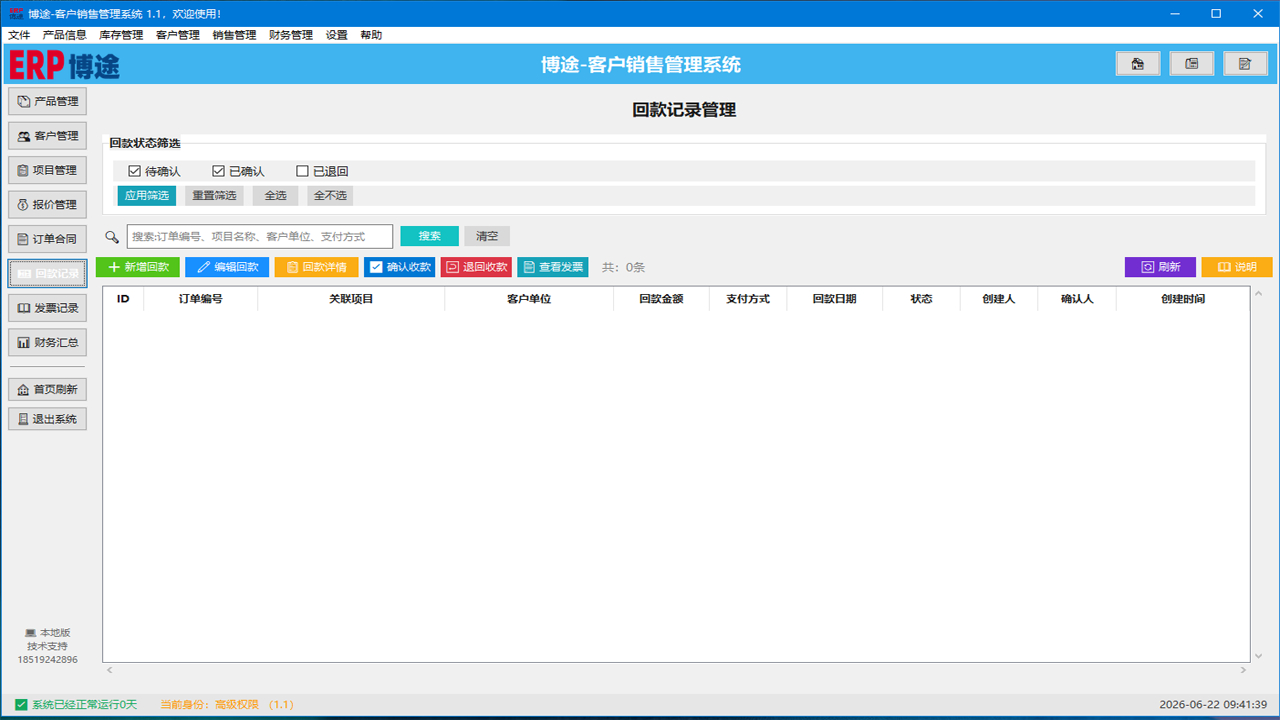The image size is (1280, 720).
Task: Open the 说明 help button
Action: [x=1237, y=267]
